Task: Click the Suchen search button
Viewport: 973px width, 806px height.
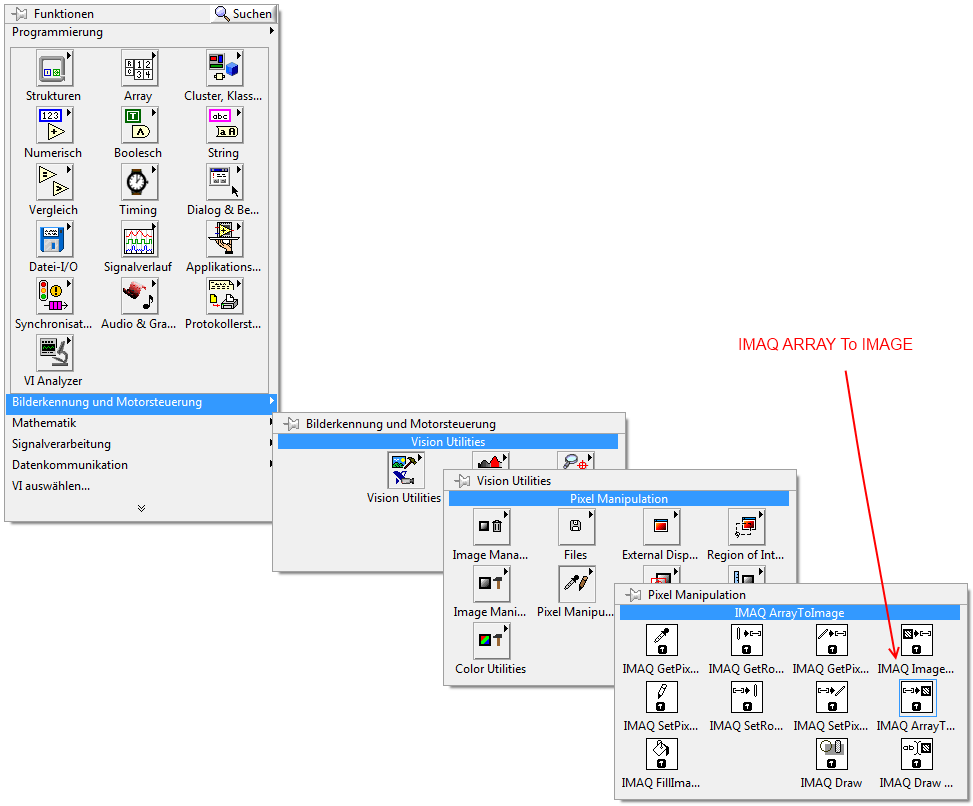Action: click(x=243, y=13)
